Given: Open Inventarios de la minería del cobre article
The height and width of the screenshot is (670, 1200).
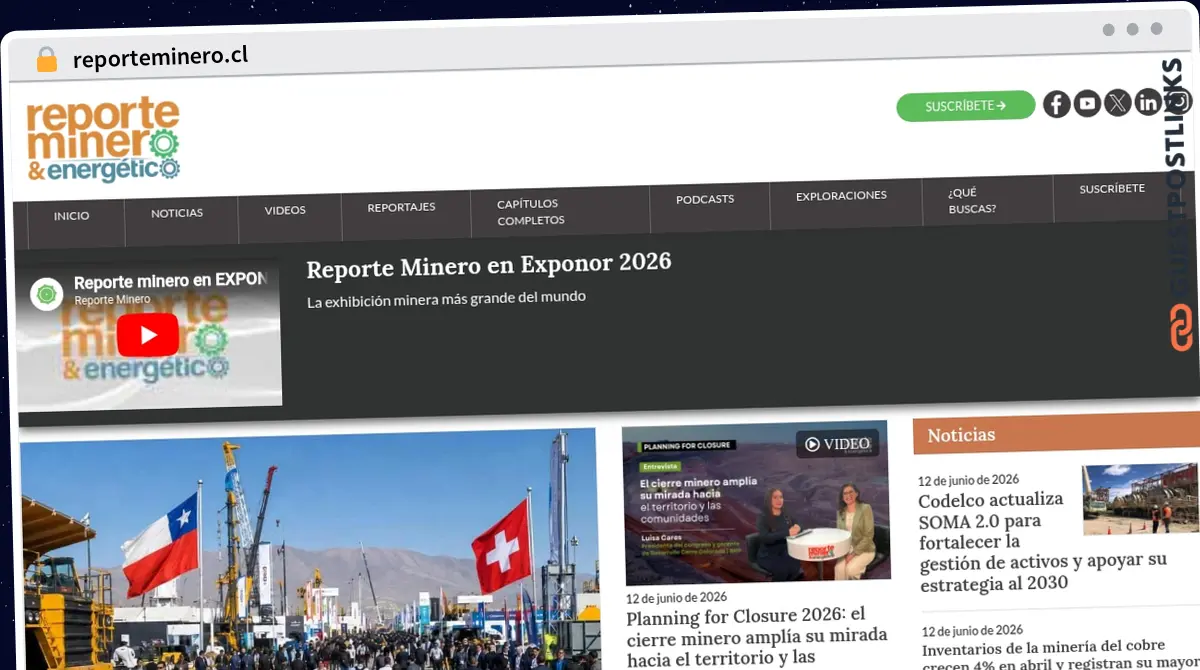Looking at the screenshot, I should point(1059,655).
